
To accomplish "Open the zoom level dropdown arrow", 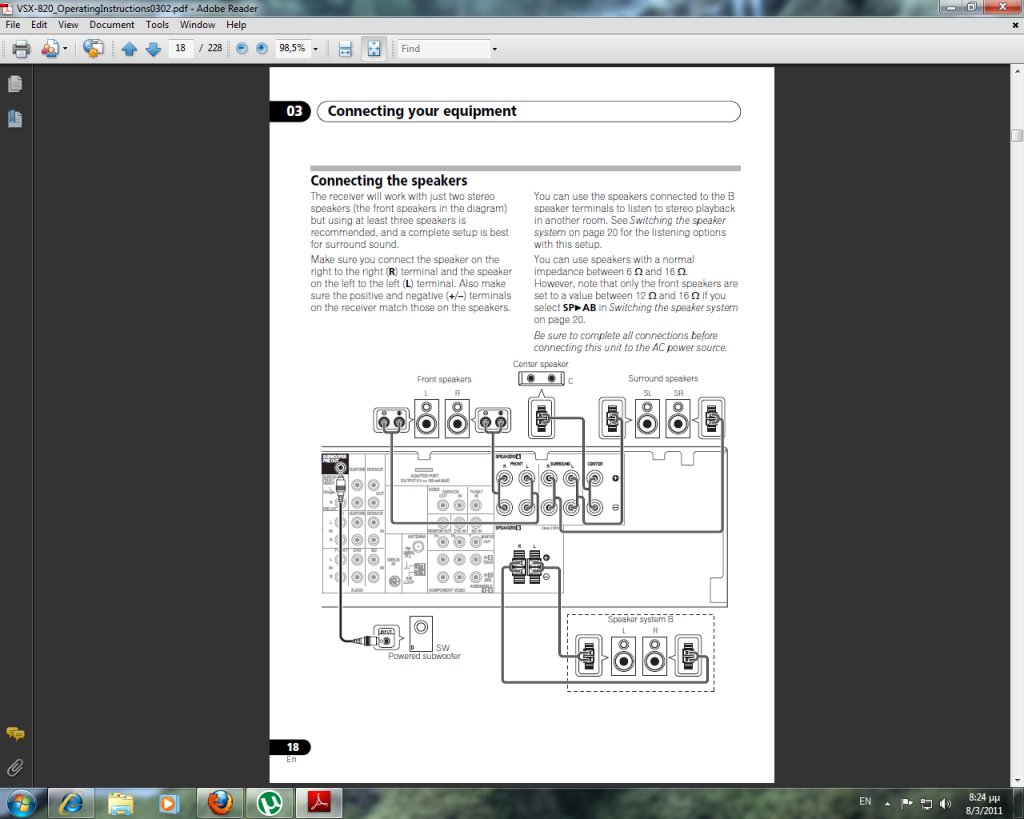I will point(315,49).
